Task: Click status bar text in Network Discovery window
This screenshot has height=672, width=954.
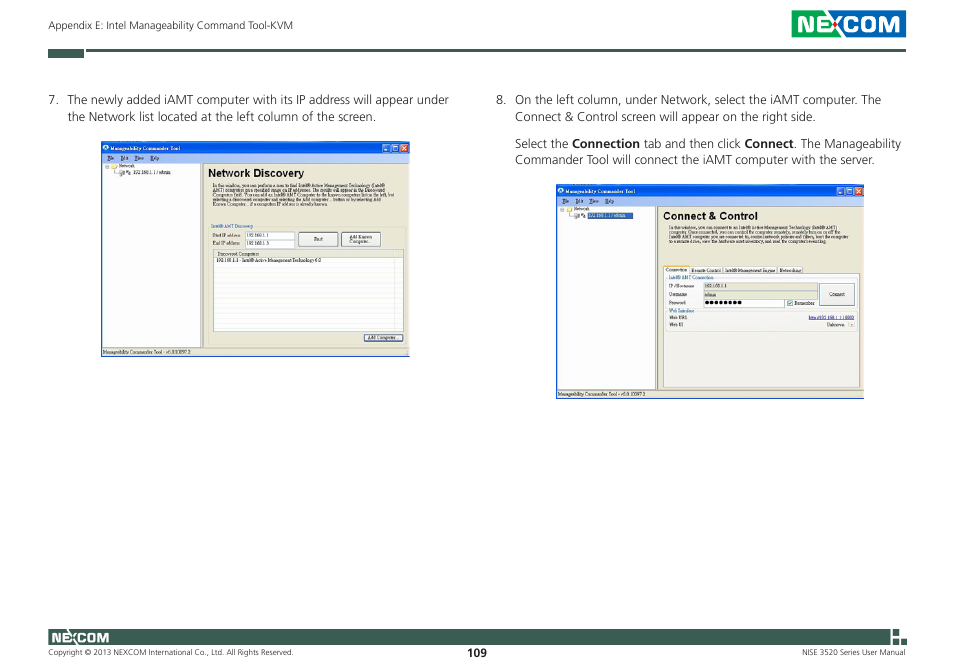Action: [x=147, y=352]
